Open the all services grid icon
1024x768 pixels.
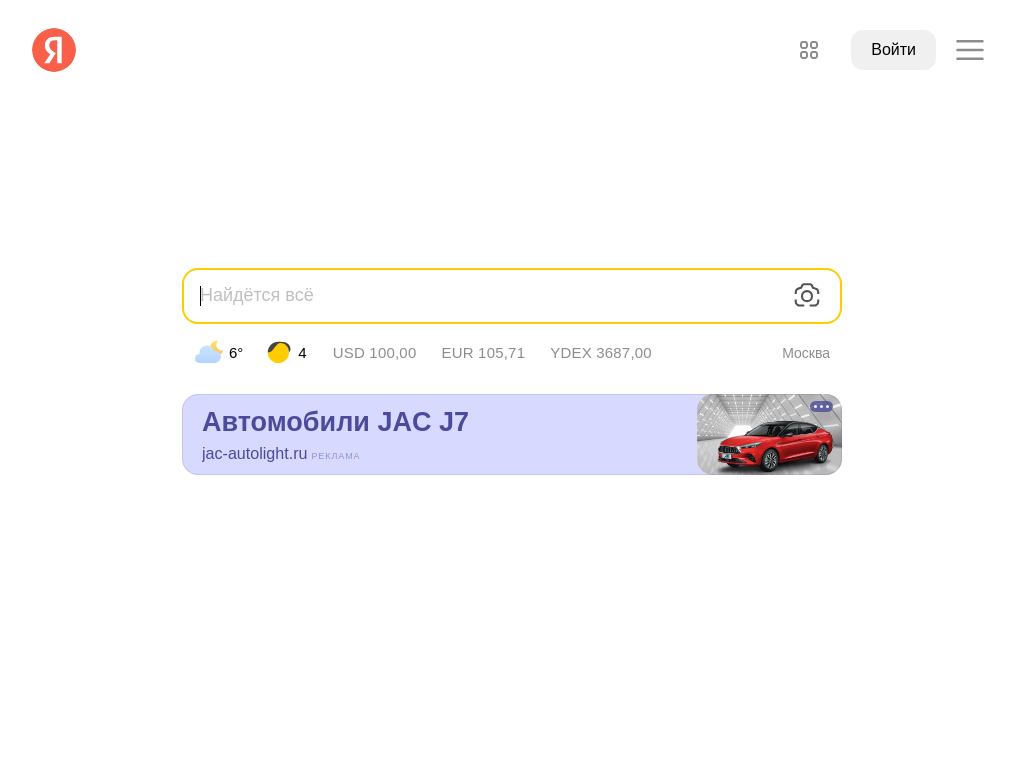[808, 50]
